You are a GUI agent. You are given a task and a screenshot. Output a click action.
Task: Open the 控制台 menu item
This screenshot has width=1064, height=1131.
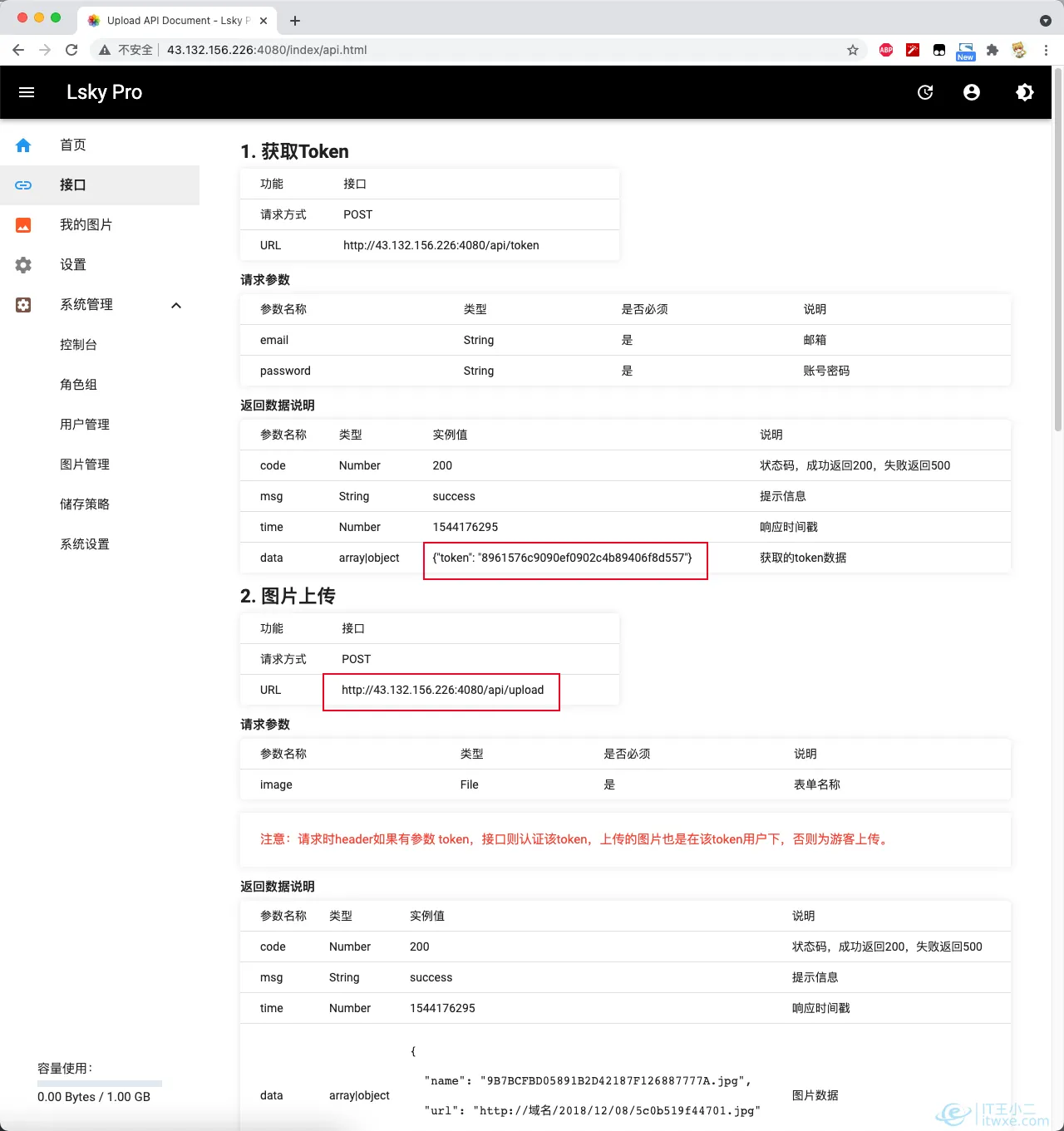(78, 345)
